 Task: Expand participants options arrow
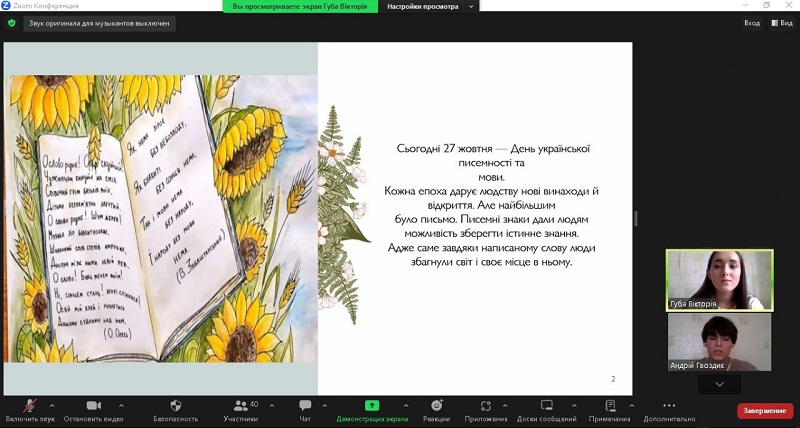[x=271, y=406]
